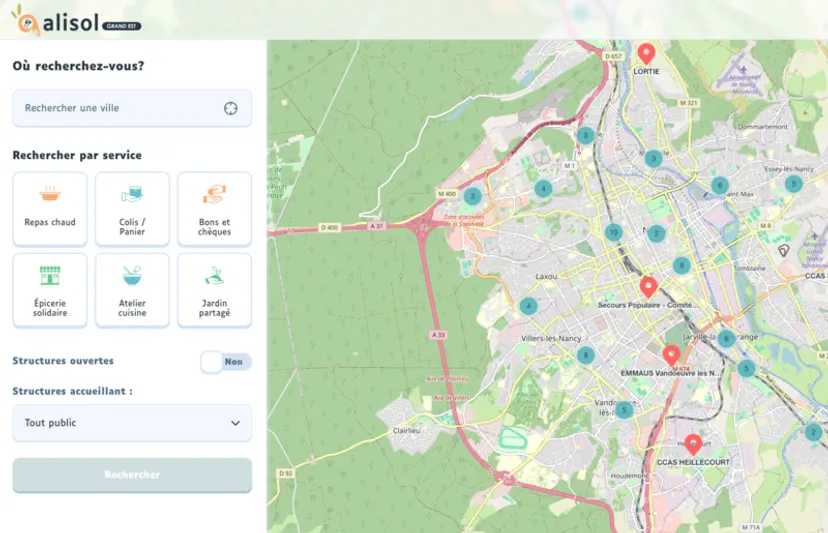Image resolution: width=828 pixels, height=533 pixels.
Task: Choose the Bons et chèques service
Action: tap(214, 208)
